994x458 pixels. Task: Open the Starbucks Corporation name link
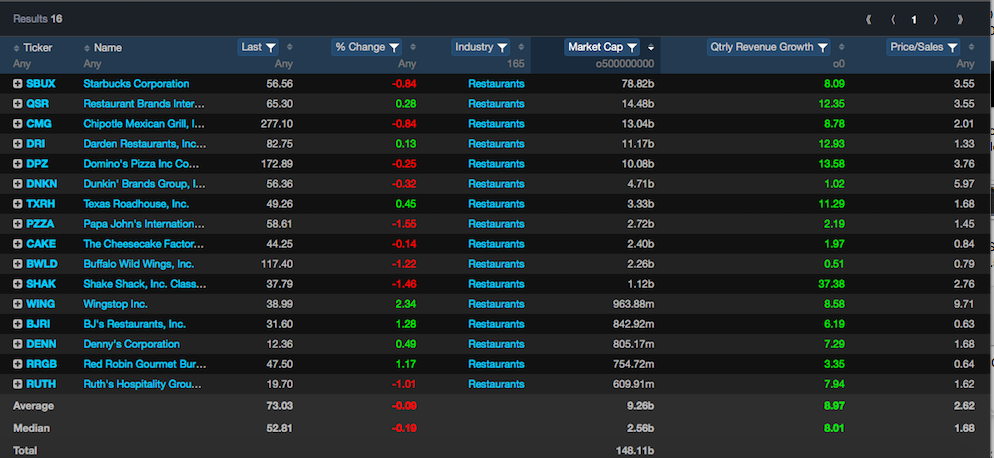[136, 84]
